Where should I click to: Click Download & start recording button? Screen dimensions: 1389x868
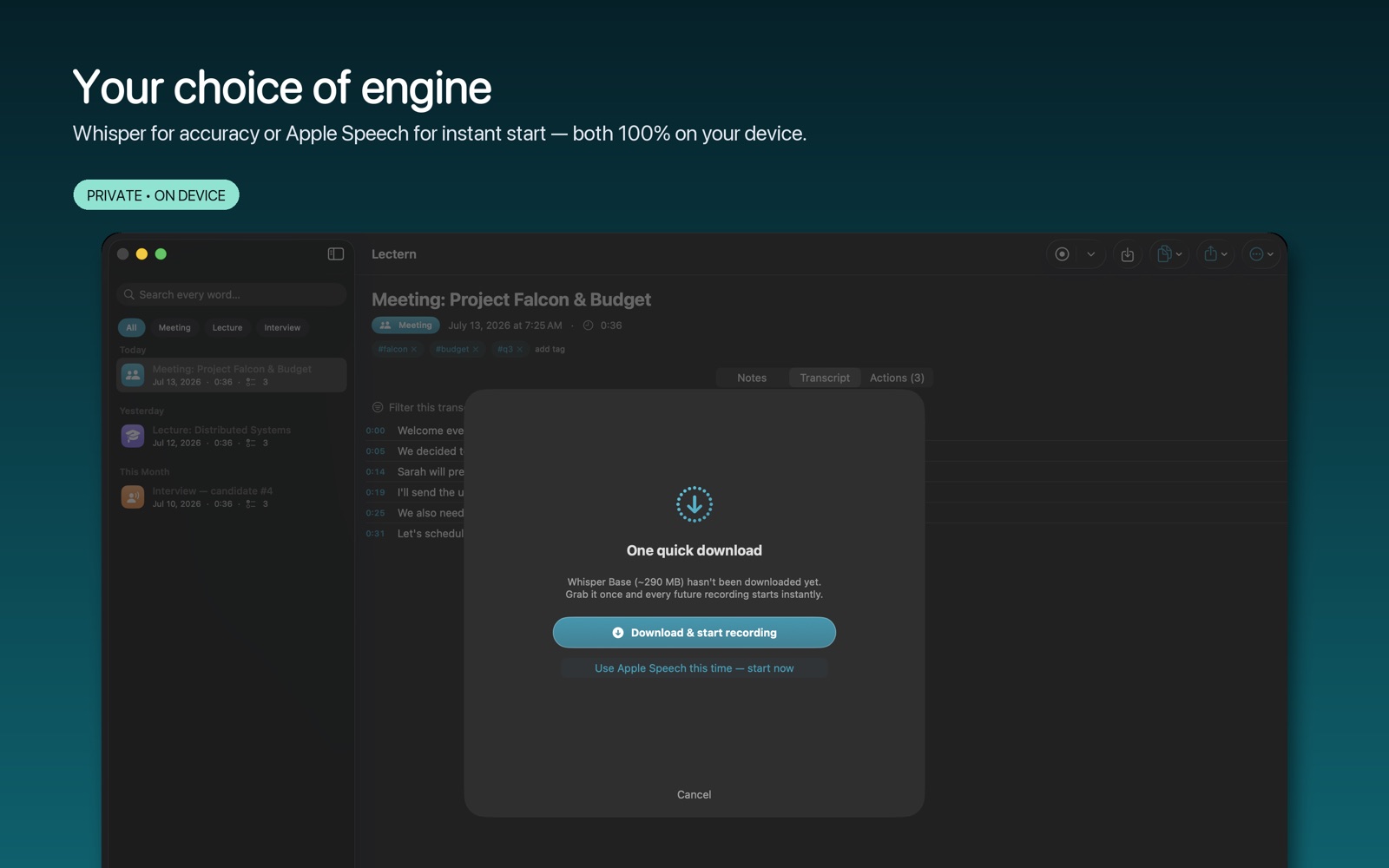point(694,633)
